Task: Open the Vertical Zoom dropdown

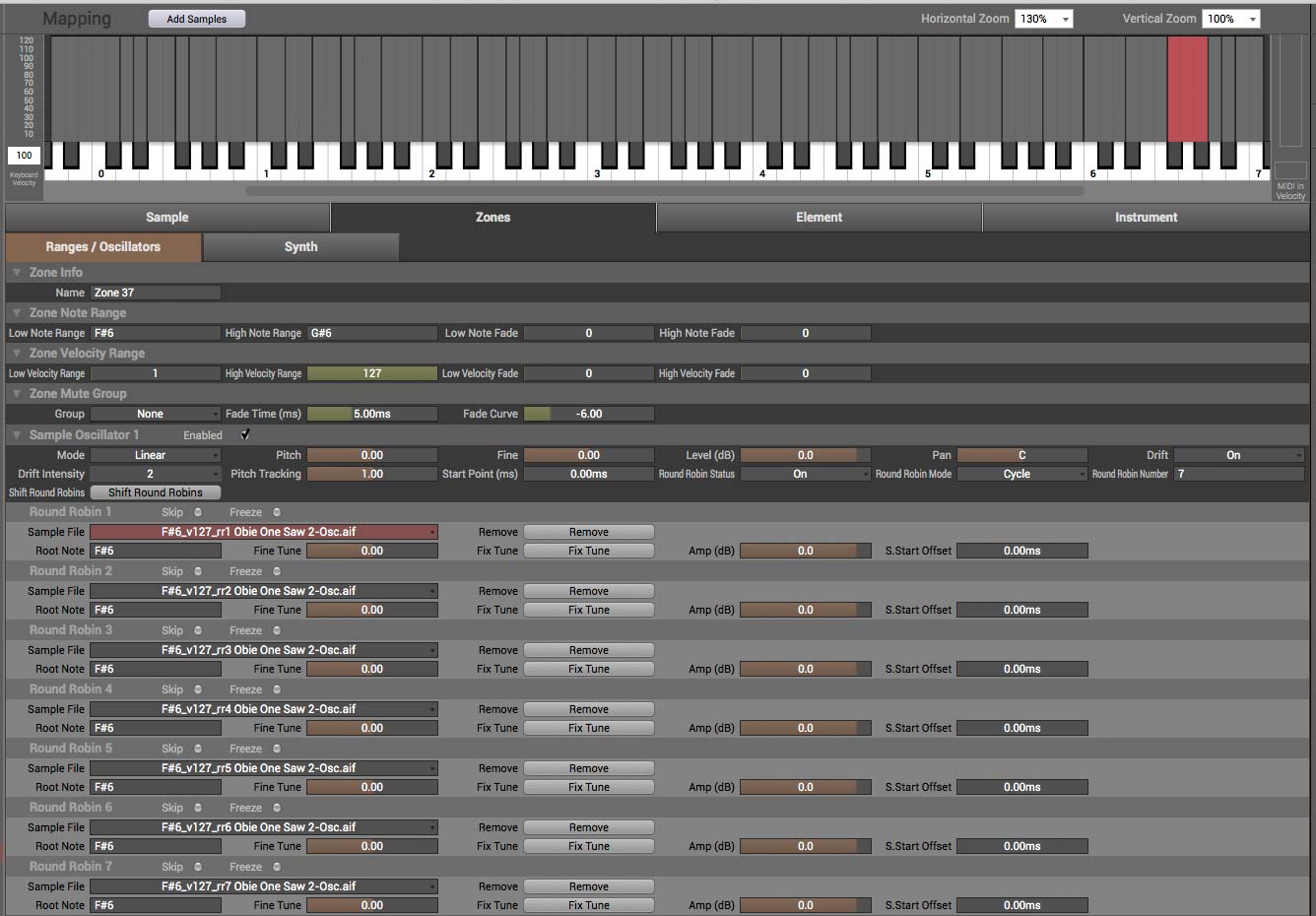Action: [1231, 19]
